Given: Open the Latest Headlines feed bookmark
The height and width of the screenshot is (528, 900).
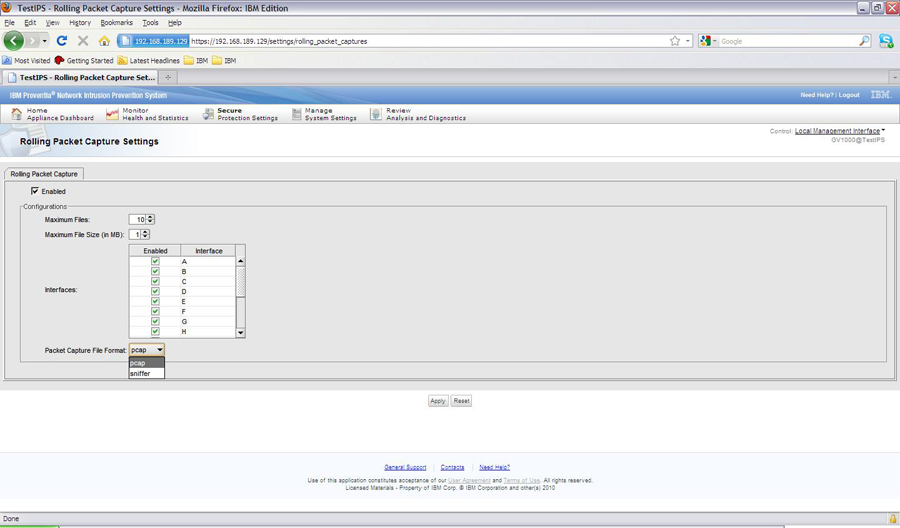Looking at the screenshot, I should [x=149, y=60].
